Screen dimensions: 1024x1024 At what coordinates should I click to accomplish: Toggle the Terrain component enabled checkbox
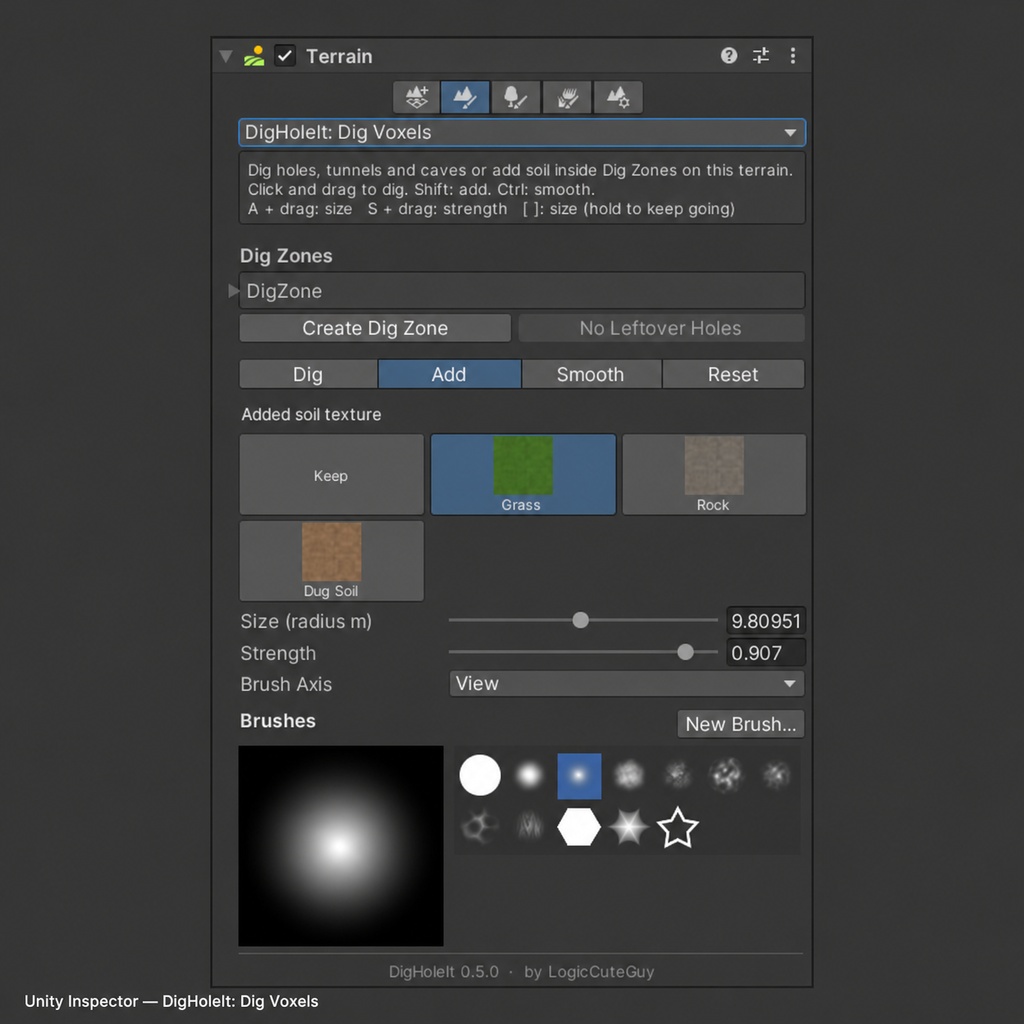click(285, 56)
